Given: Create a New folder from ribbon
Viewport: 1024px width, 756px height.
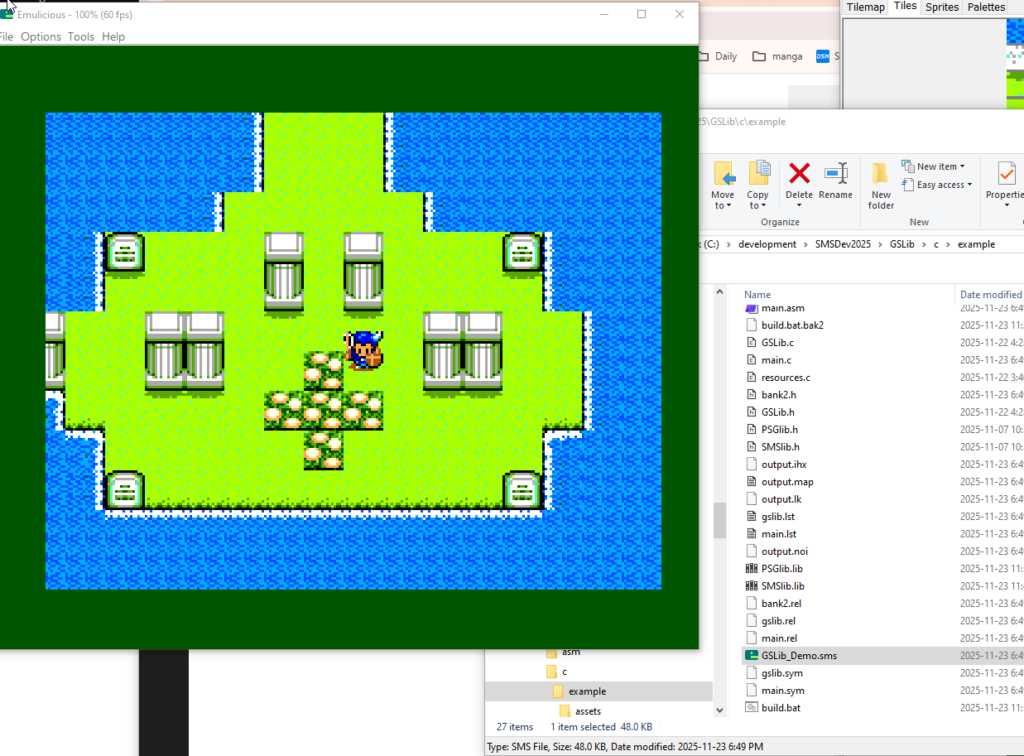Looking at the screenshot, I should 880,184.
